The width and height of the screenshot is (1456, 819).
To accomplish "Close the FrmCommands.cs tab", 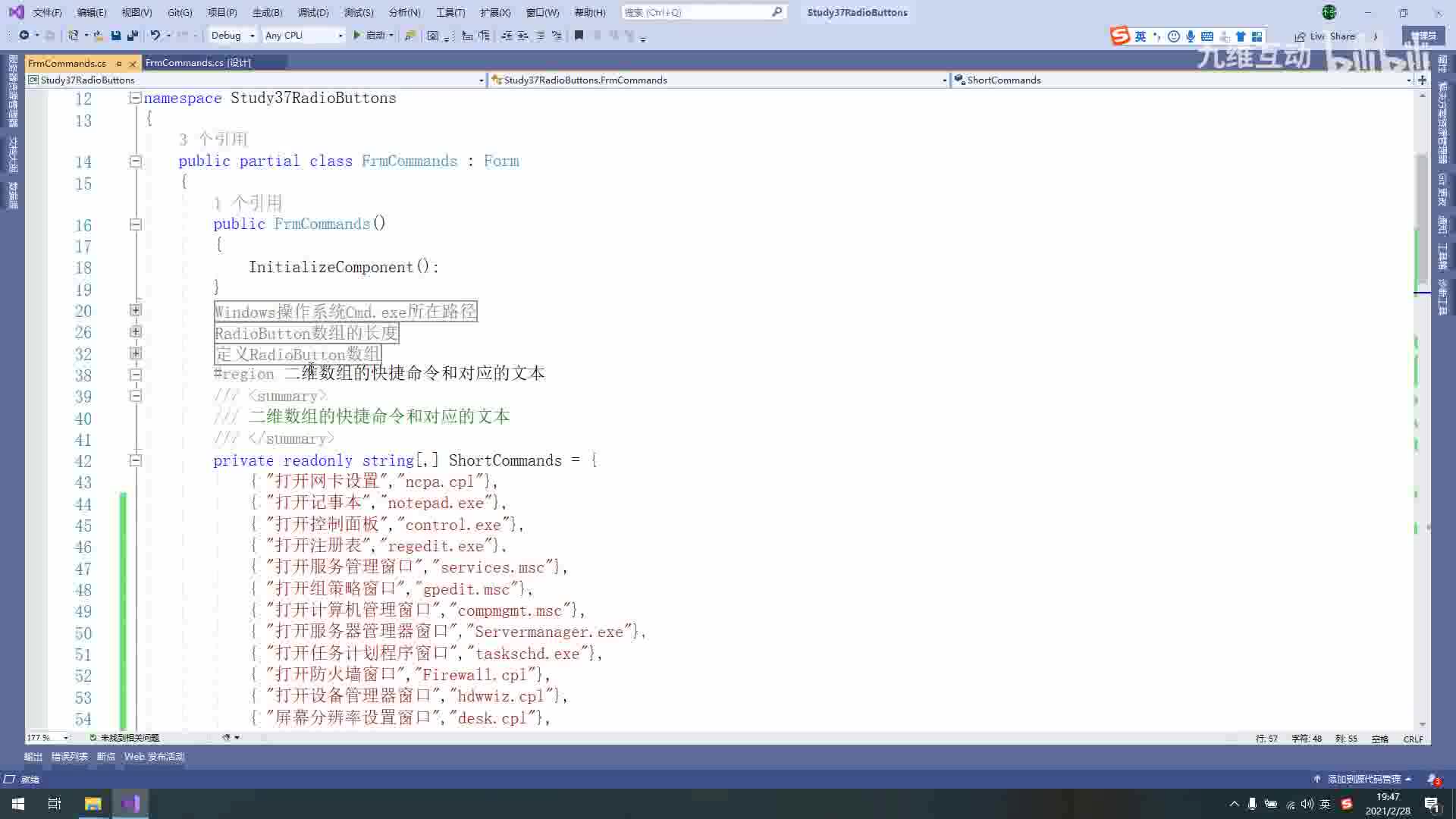I will 133,63.
